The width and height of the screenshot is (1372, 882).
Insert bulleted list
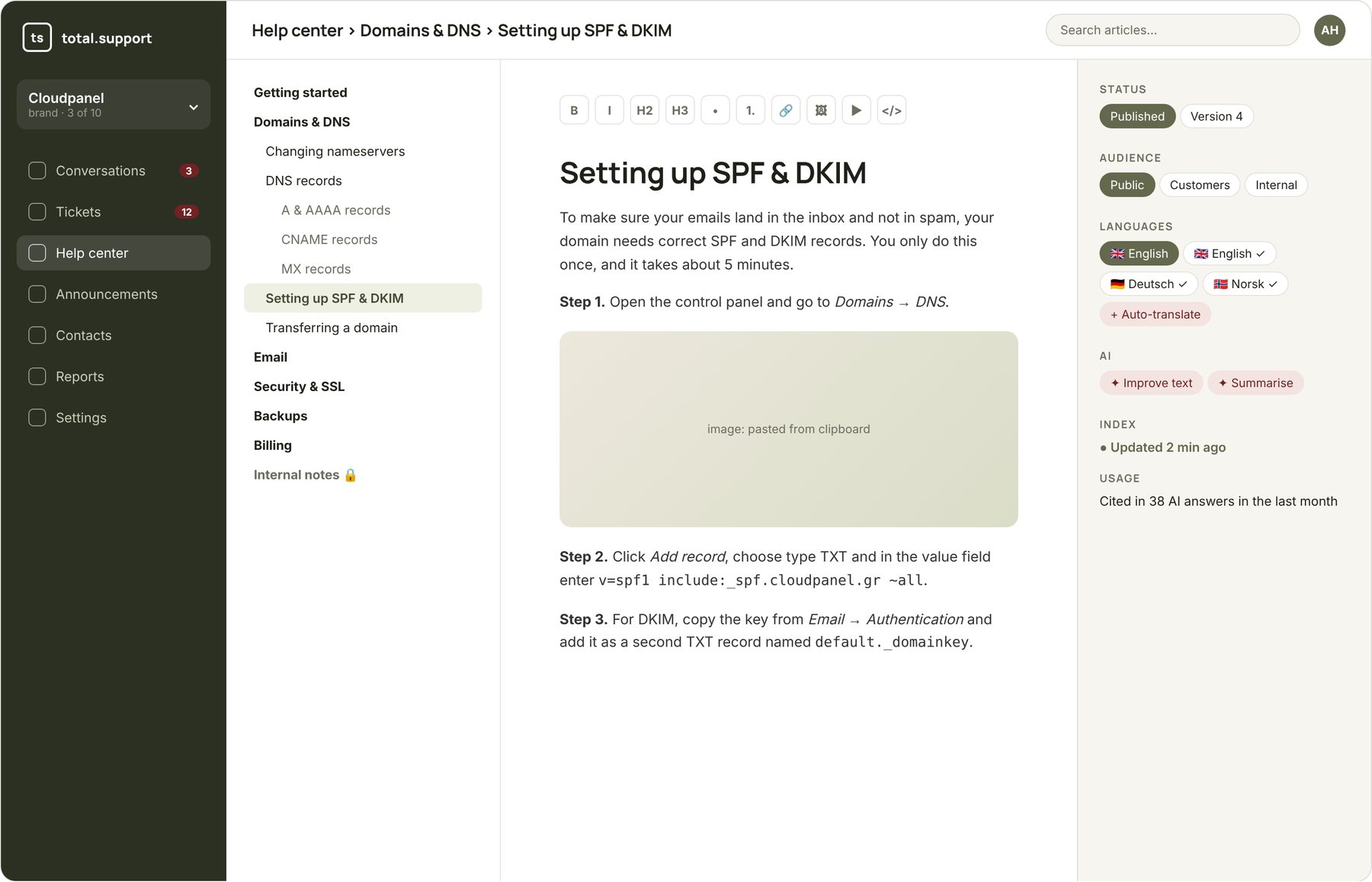pos(715,111)
